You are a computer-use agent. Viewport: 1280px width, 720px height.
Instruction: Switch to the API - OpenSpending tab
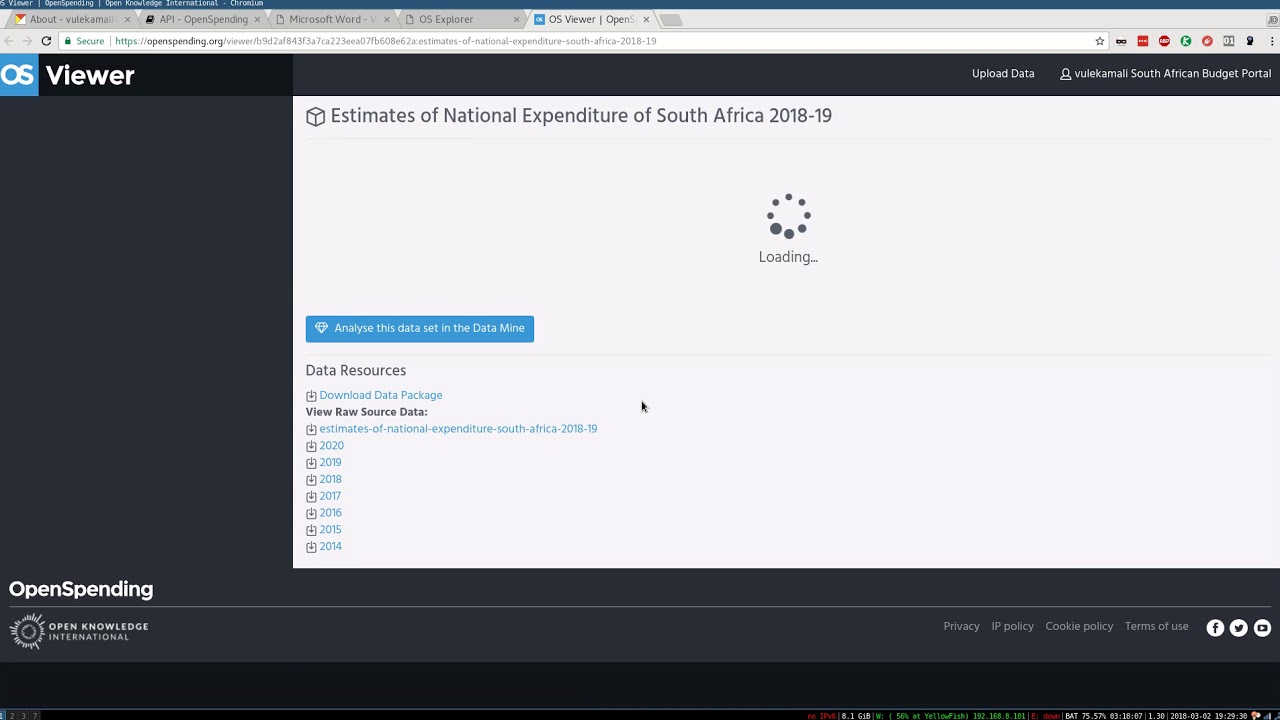click(203, 19)
